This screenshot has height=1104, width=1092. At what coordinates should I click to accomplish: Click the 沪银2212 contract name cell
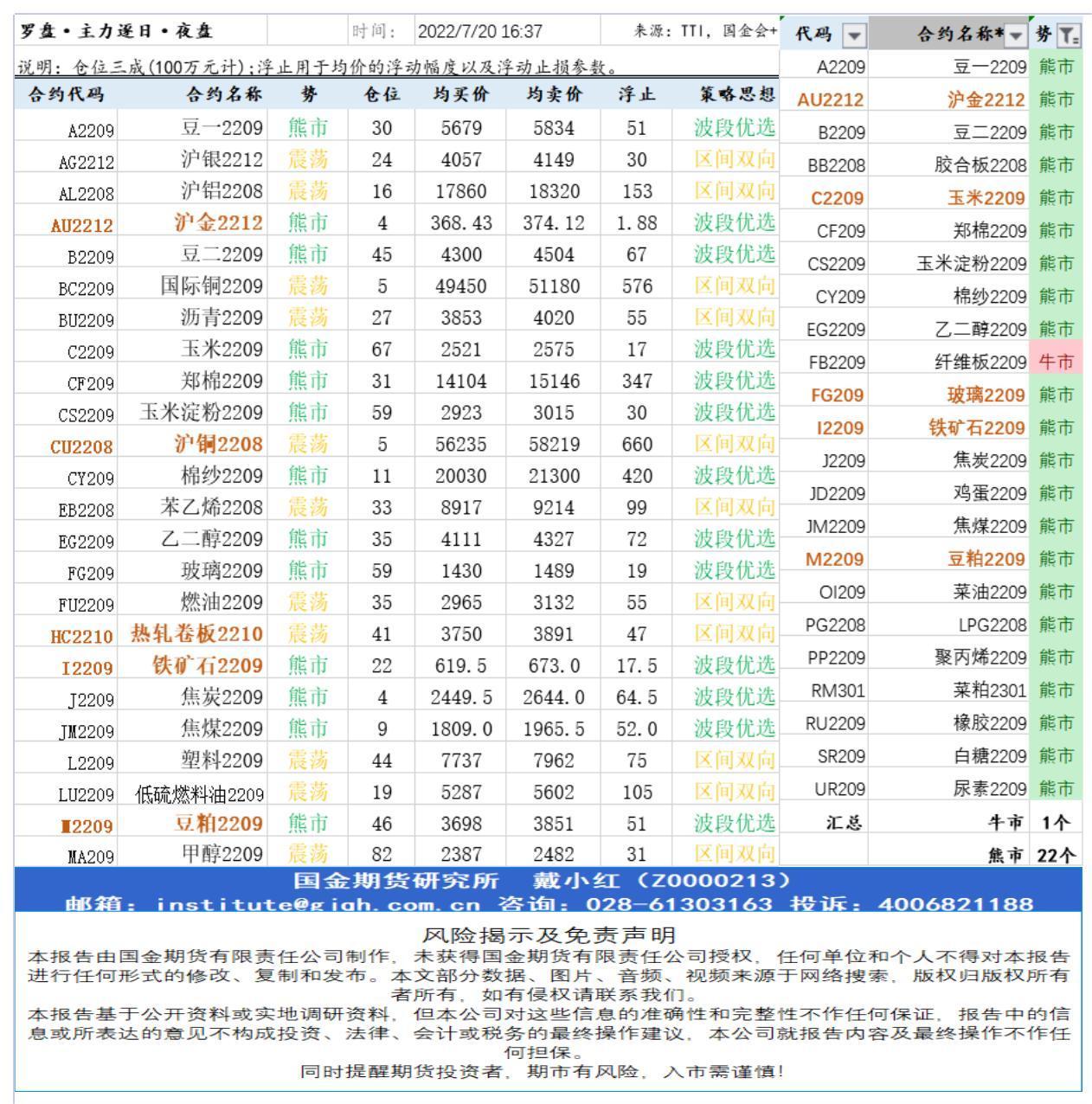(x=192, y=161)
